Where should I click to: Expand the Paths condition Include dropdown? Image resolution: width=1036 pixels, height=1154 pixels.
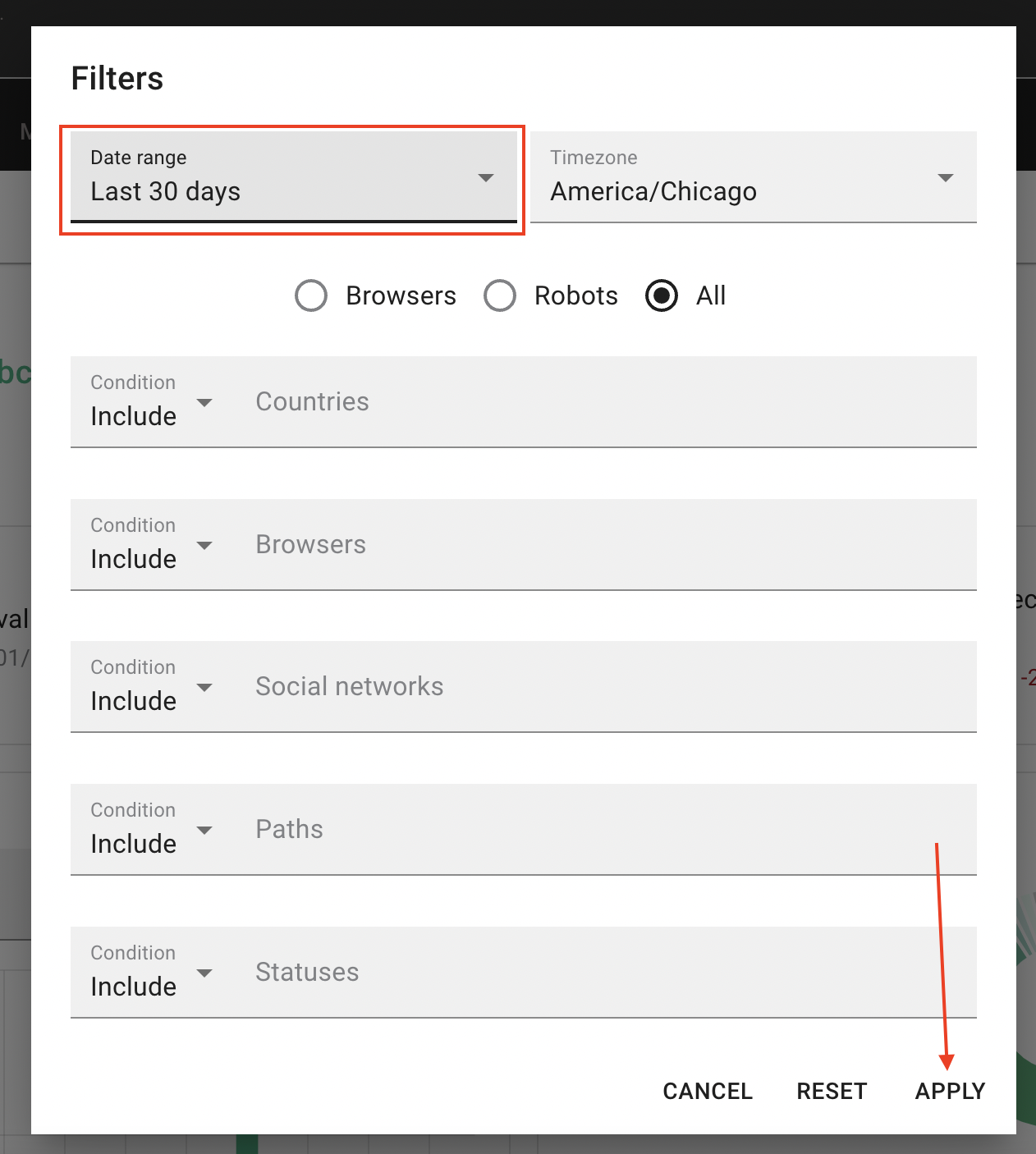coord(152,831)
